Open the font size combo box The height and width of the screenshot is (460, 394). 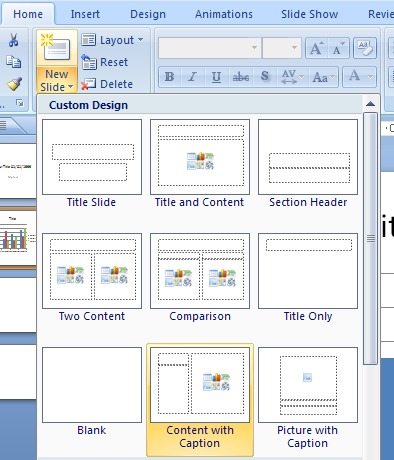(282, 48)
